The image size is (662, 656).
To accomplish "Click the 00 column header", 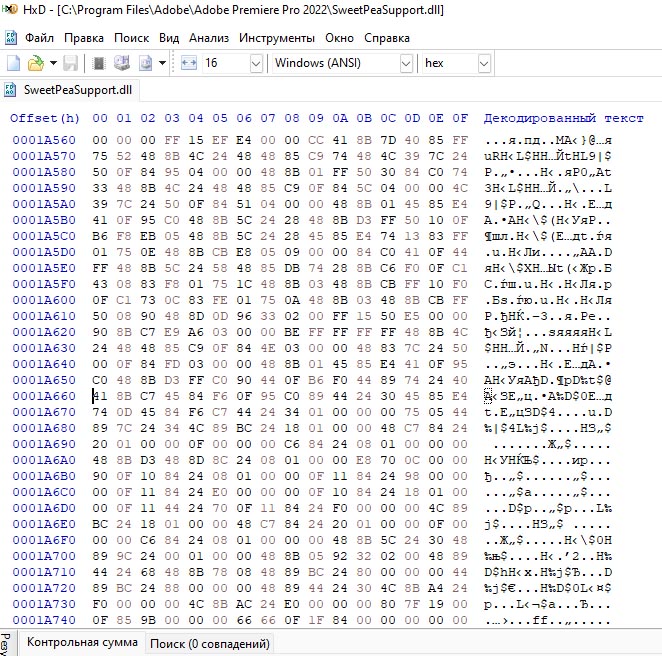I will (x=100, y=118).
